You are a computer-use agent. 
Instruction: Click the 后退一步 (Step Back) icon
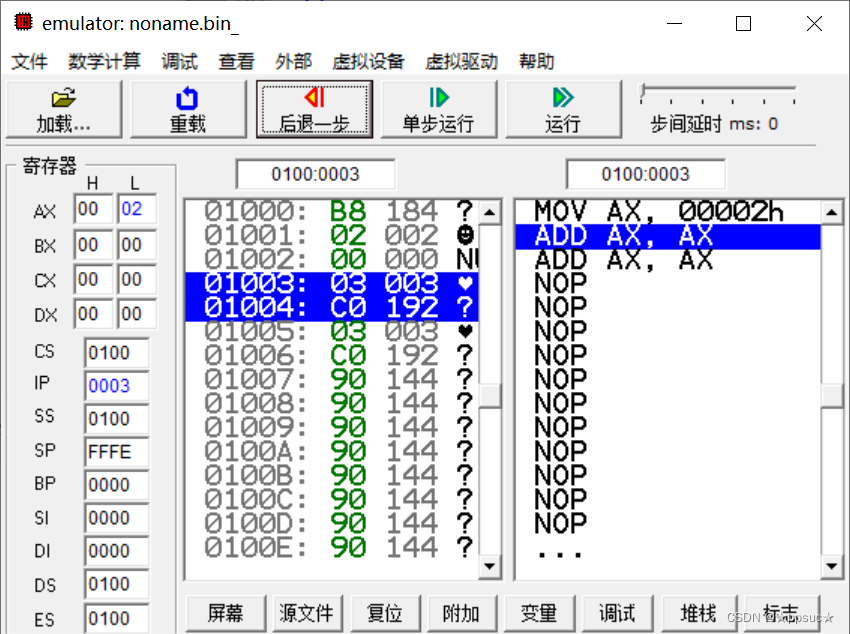coord(314,109)
